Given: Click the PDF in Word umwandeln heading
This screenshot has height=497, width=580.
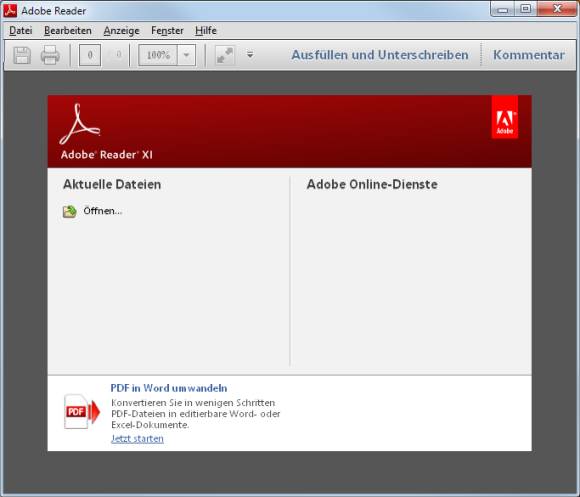Looking at the screenshot, I should (169, 388).
